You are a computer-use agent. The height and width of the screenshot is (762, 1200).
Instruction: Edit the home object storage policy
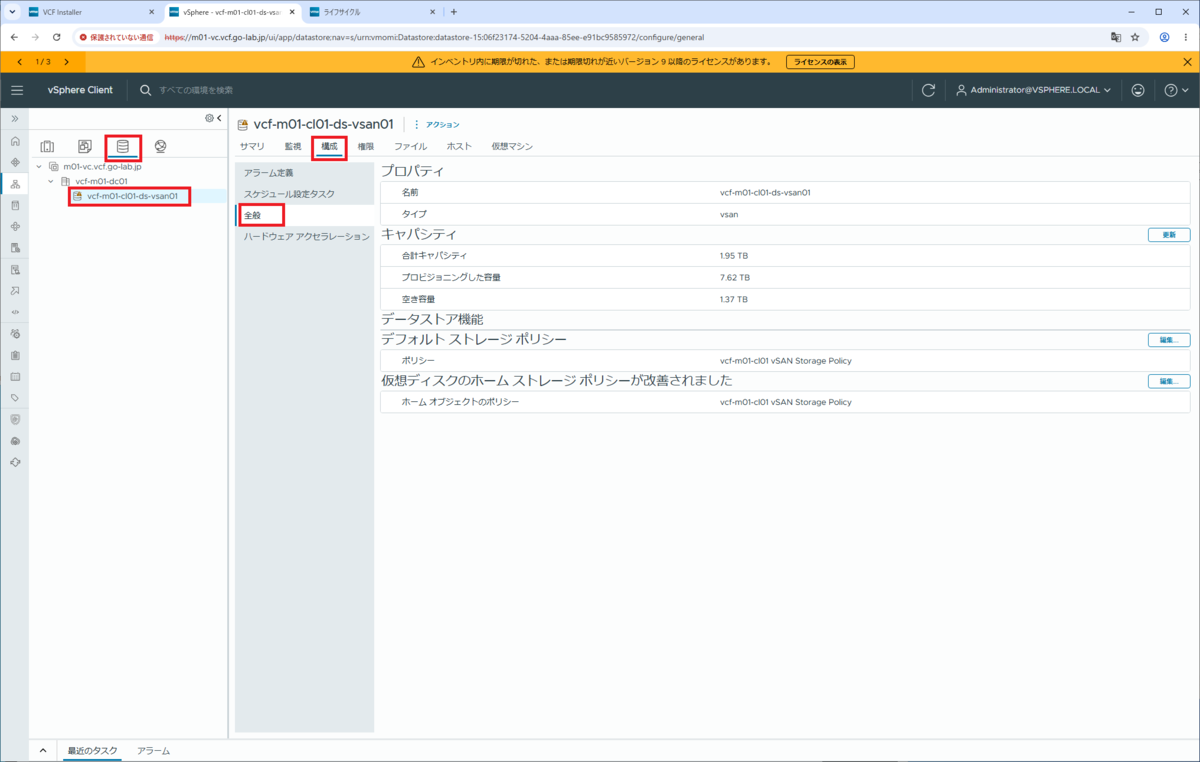(x=1169, y=381)
